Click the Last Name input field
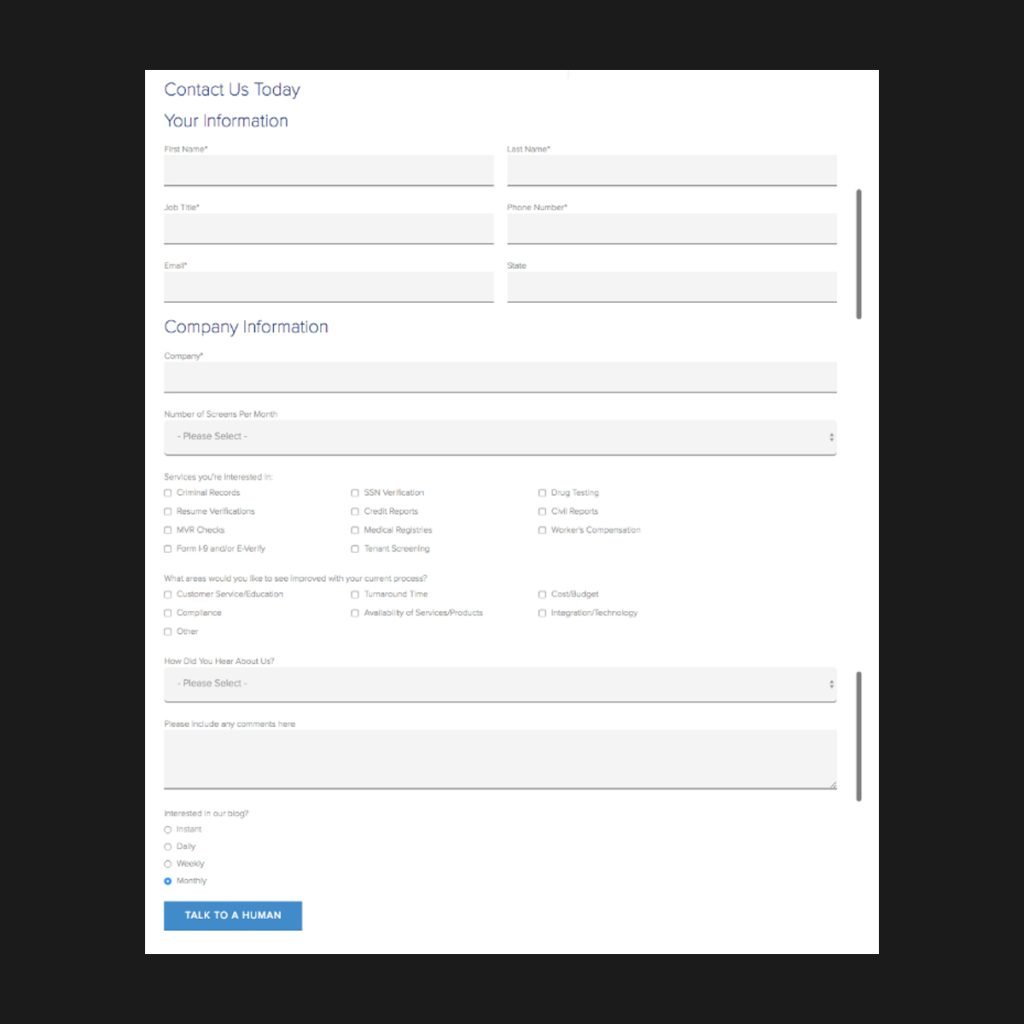 point(671,170)
